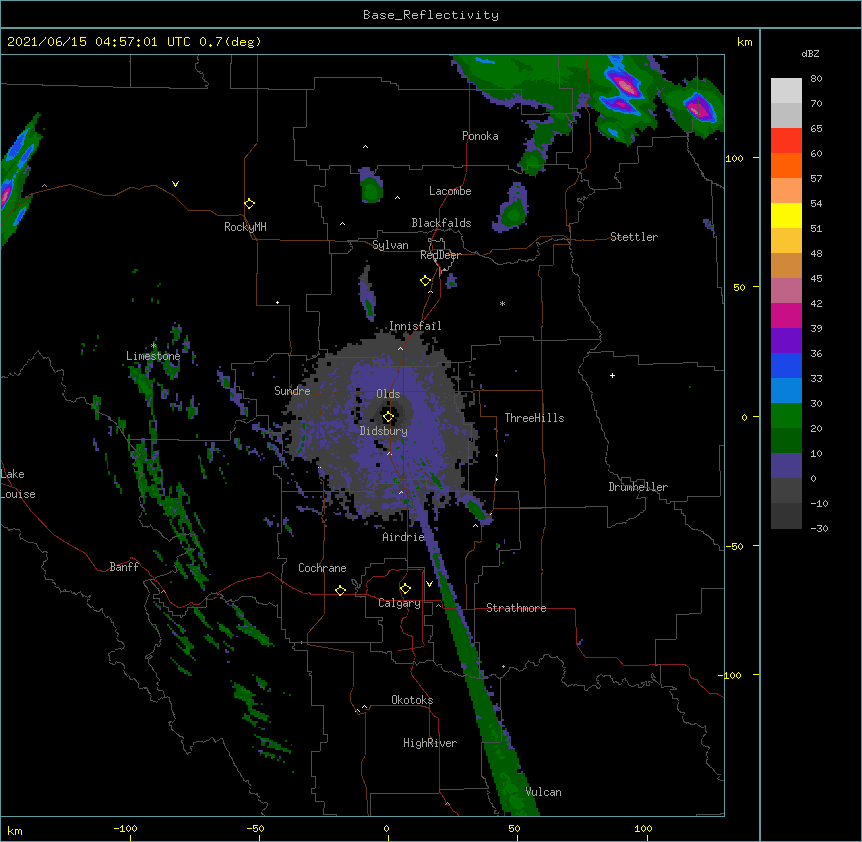Click the dBZ legend heading

810,53
